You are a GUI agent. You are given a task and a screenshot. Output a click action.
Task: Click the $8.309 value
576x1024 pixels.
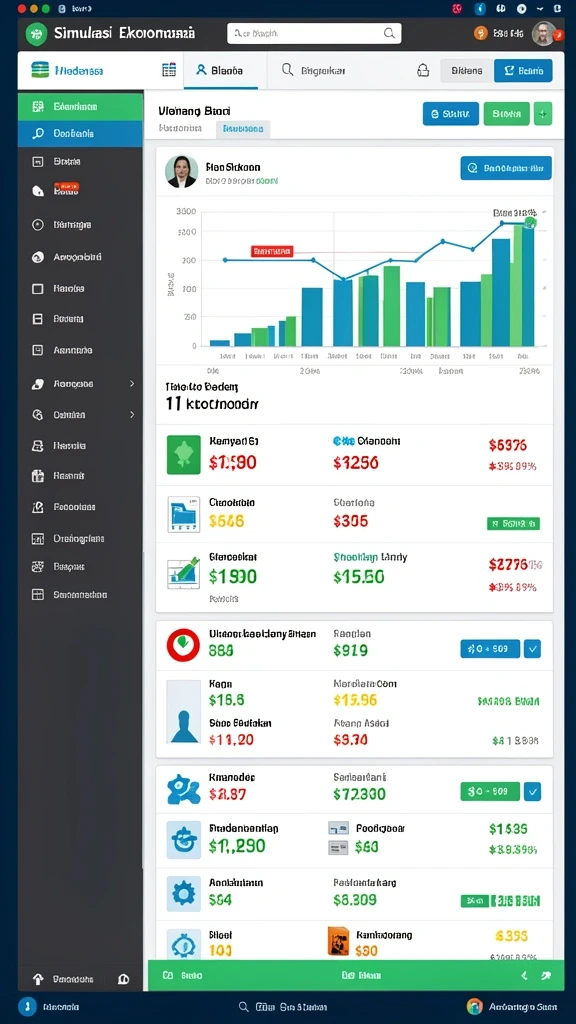click(355, 899)
